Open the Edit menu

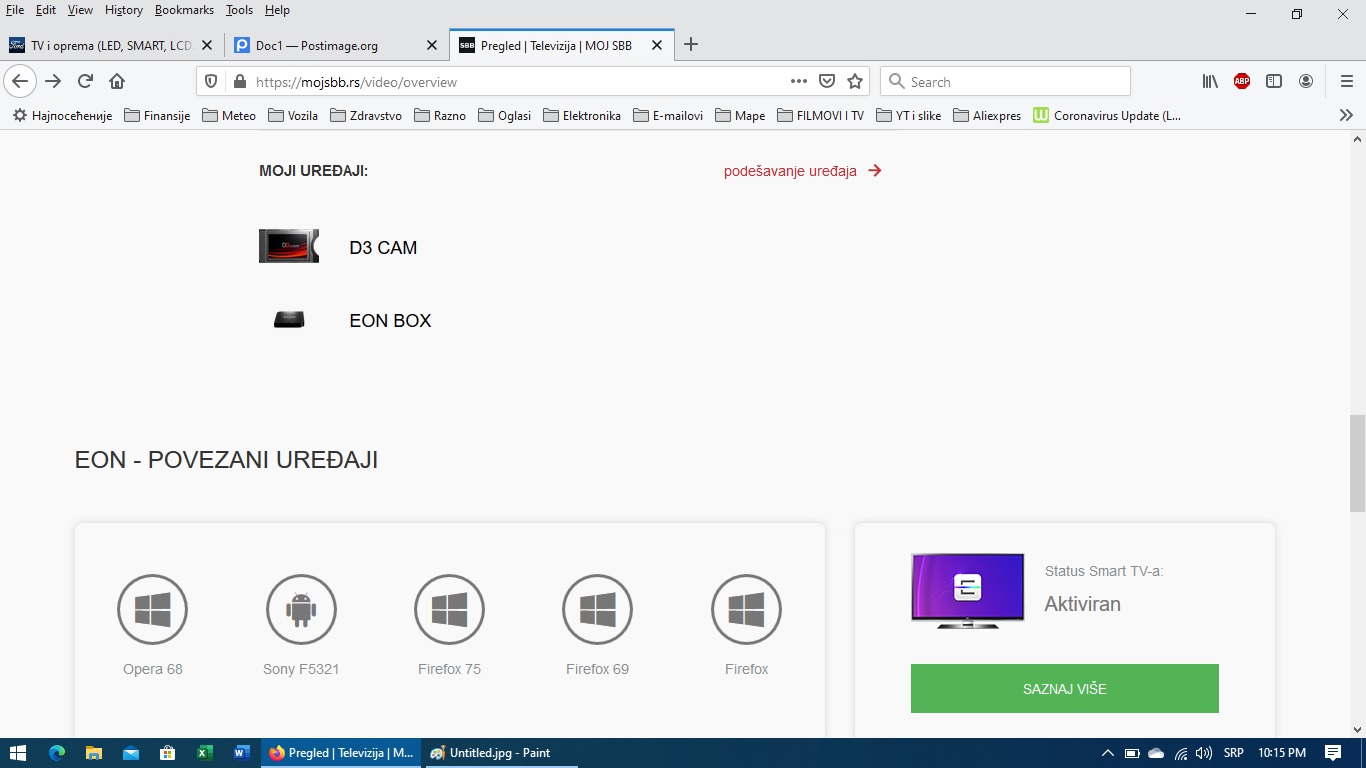coord(46,10)
